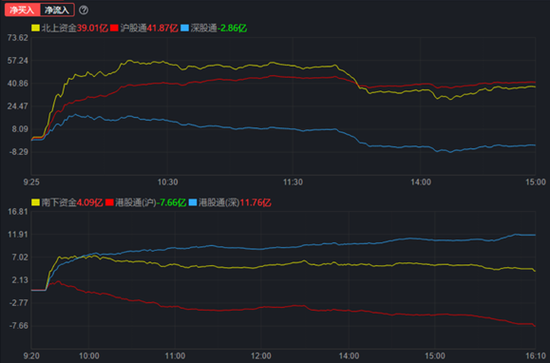Toggle the 港股通(深) series label
The height and width of the screenshot is (363, 550).
pyautogui.click(x=219, y=202)
